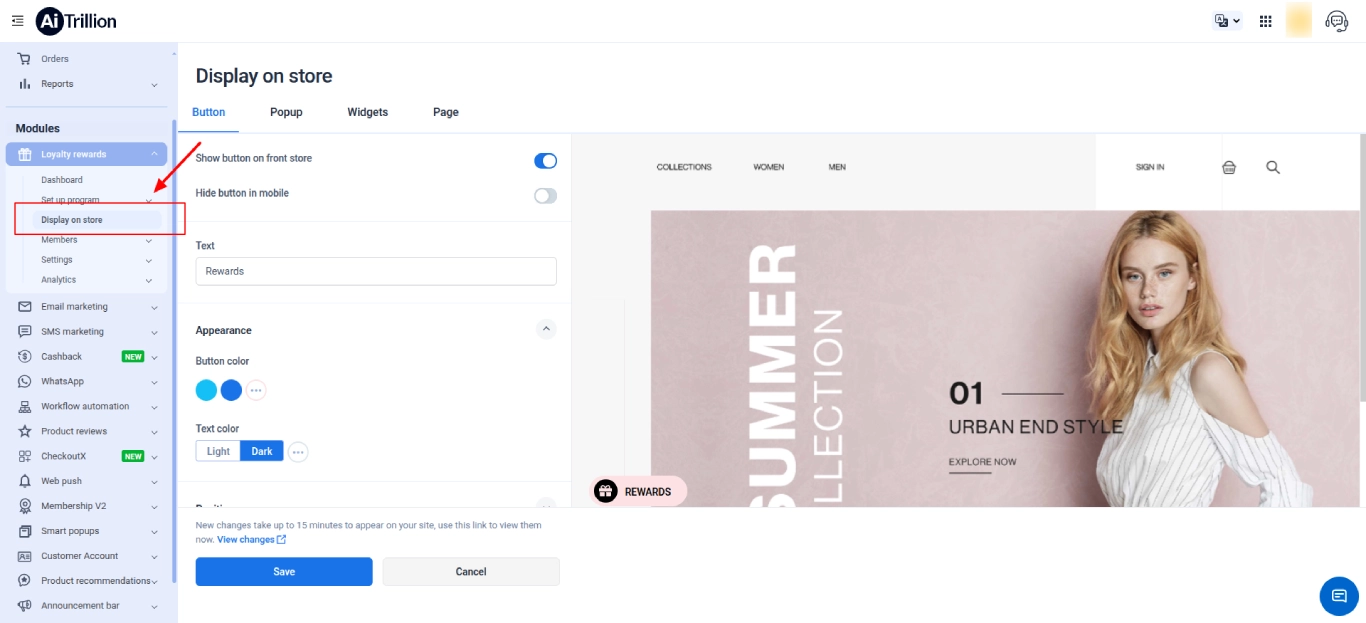This screenshot has width=1366, height=623.
Task: Toggle Show button on front store
Action: [545, 161]
